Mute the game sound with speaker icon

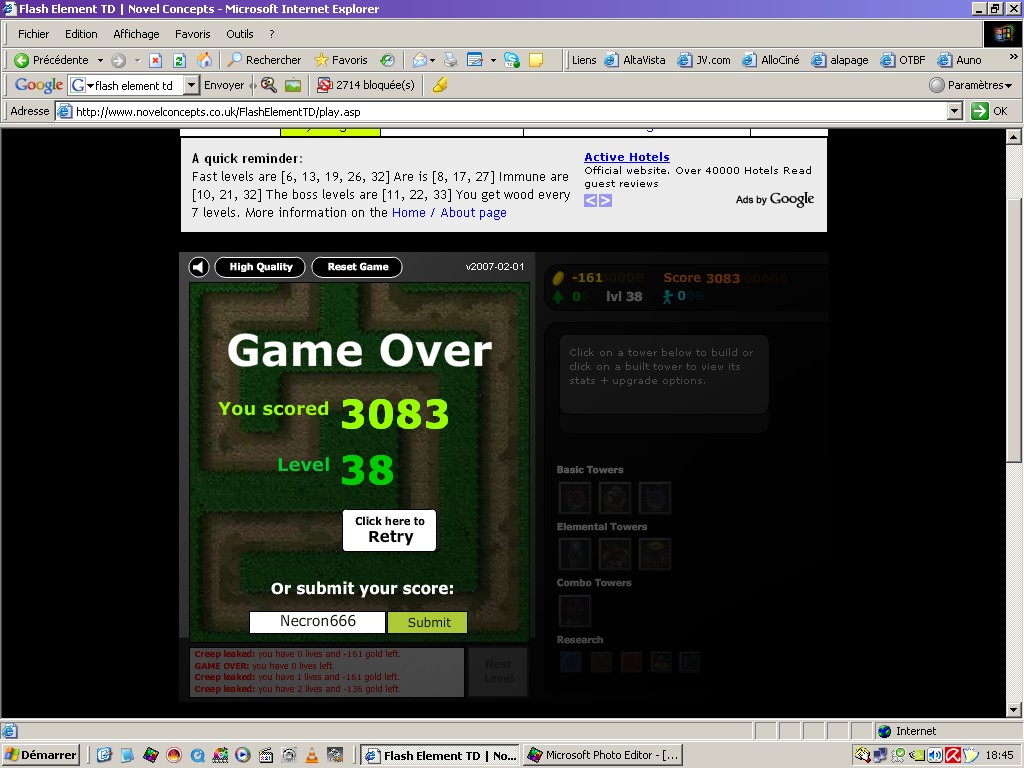199,267
